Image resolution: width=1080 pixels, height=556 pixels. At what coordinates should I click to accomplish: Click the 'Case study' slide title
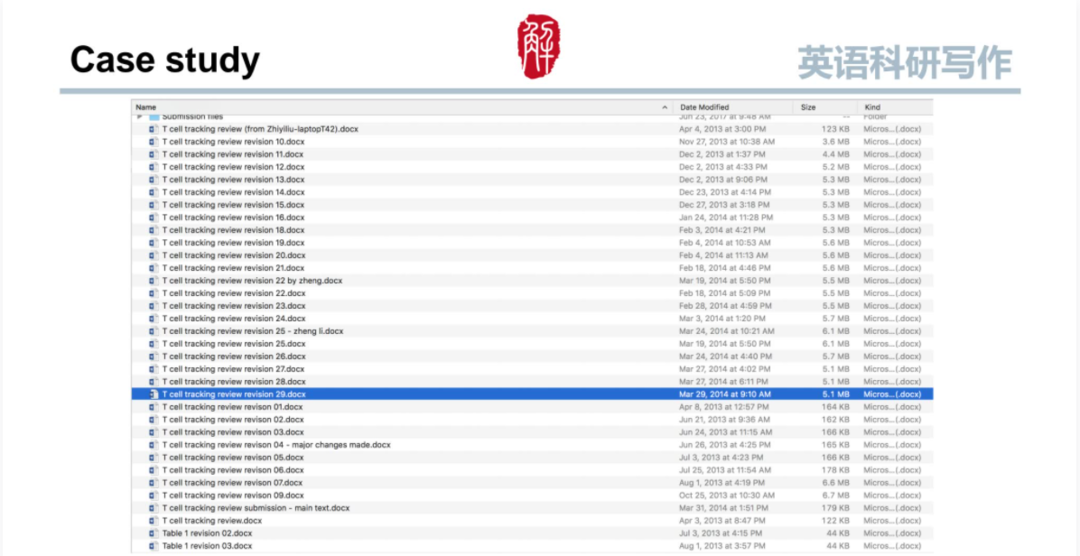pos(165,61)
